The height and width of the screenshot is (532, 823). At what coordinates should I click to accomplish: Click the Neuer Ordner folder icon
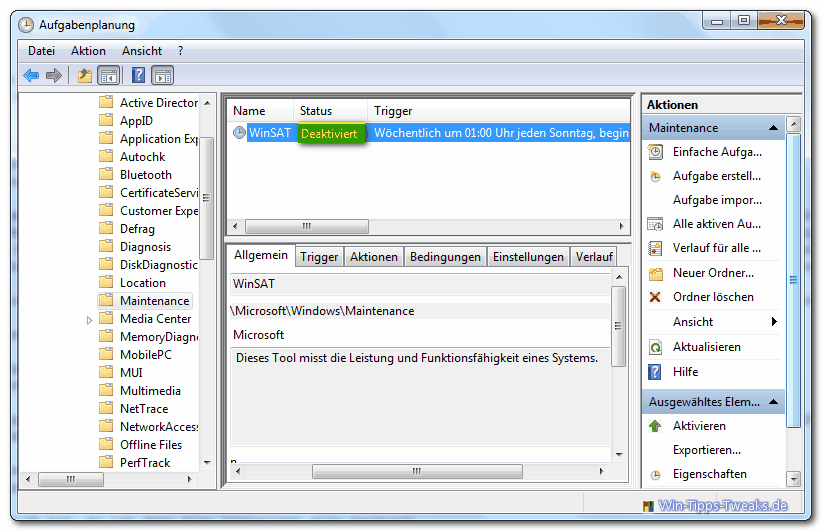pyautogui.click(x=655, y=273)
